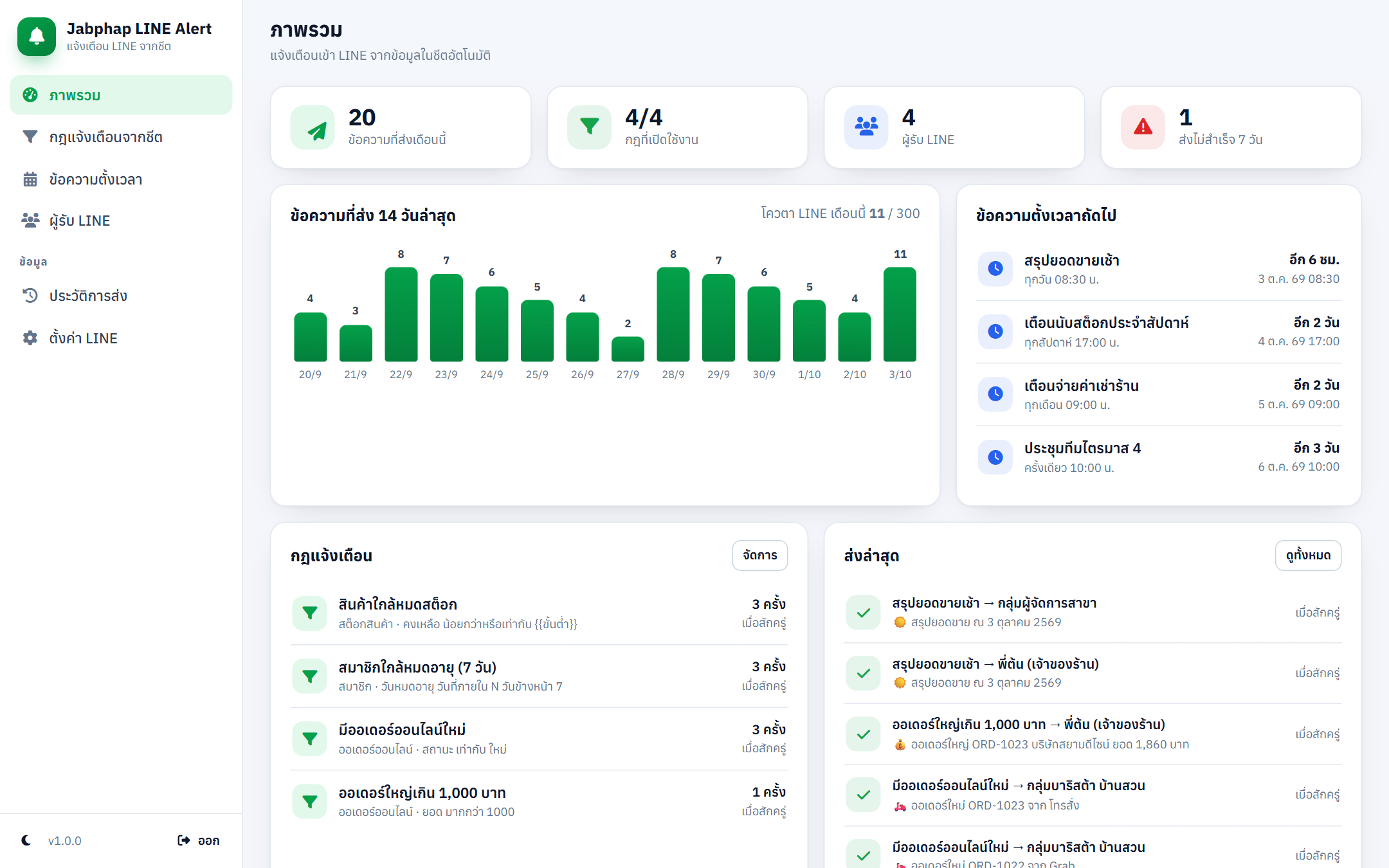
Task: Click funnel icon in active rules card
Action: pos(589,127)
